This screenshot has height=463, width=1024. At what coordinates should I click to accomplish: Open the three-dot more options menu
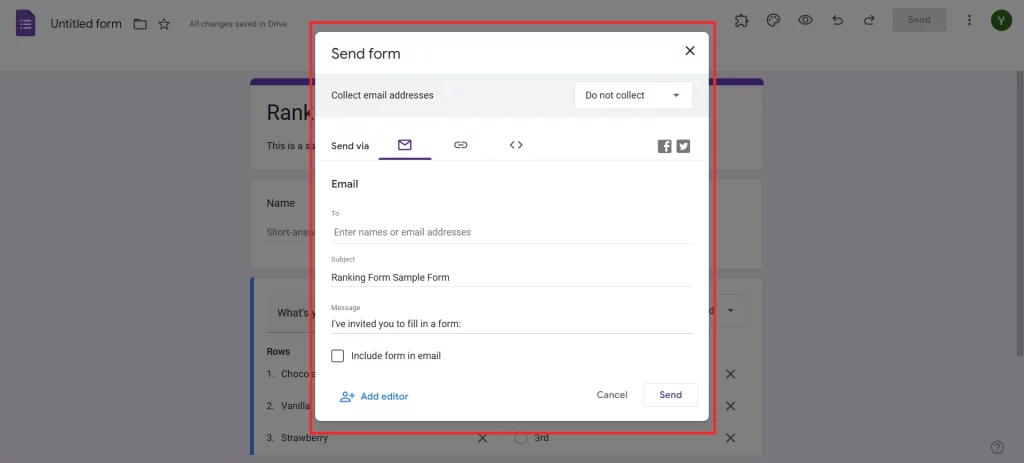click(969, 20)
